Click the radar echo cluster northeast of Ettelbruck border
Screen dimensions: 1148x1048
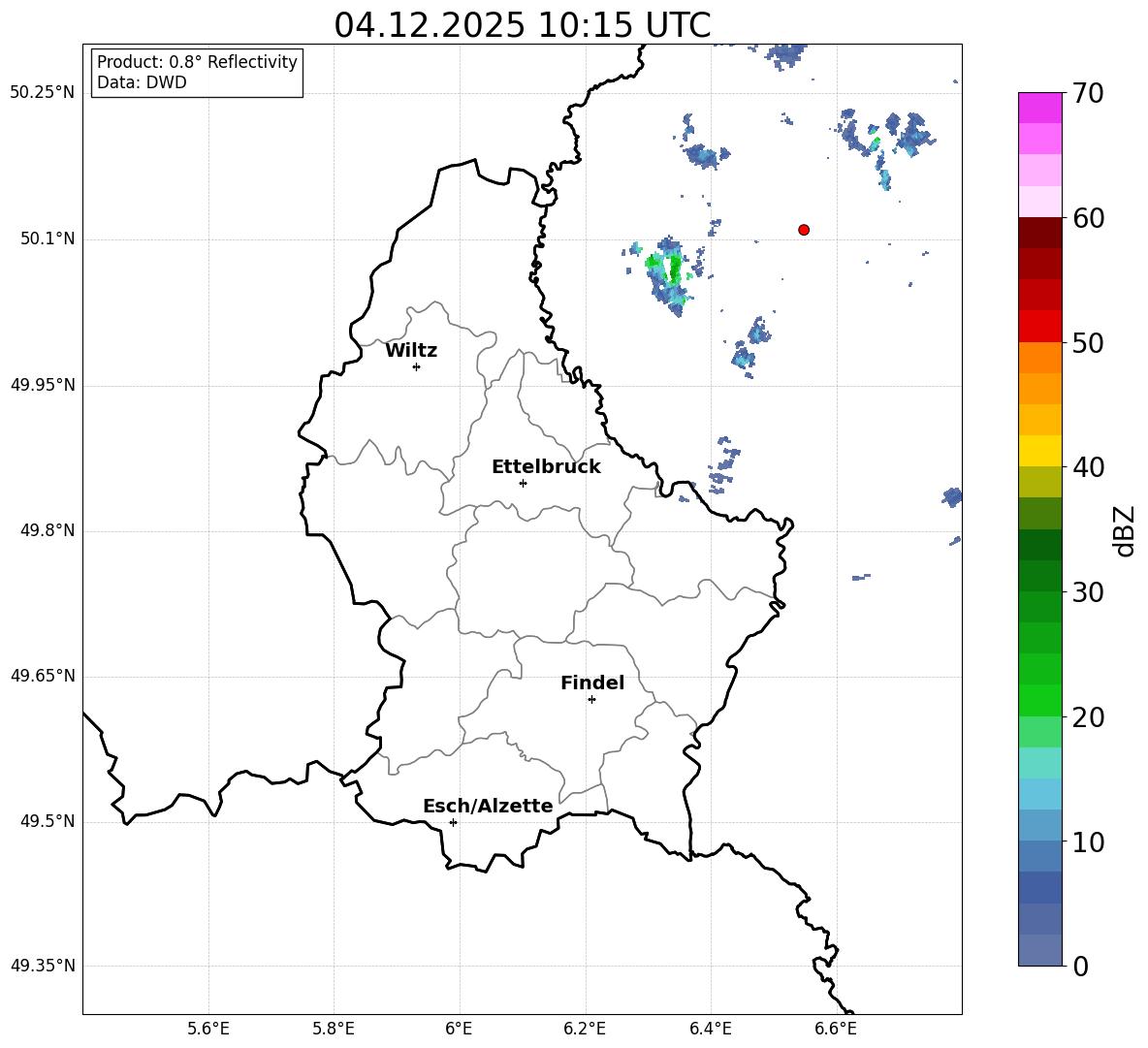coord(723,465)
